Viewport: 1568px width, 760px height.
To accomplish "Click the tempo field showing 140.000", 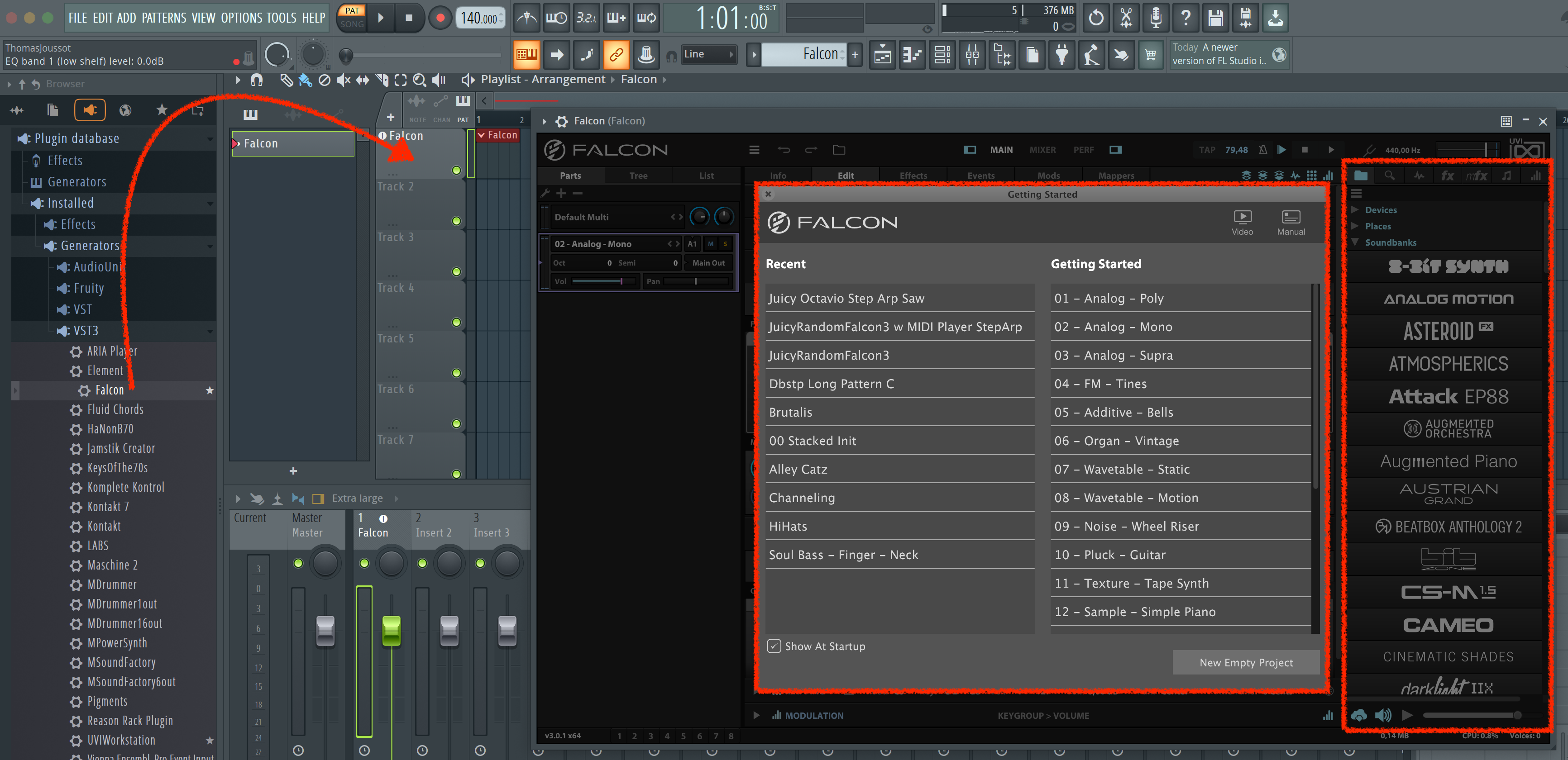I will [x=480, y=18].
